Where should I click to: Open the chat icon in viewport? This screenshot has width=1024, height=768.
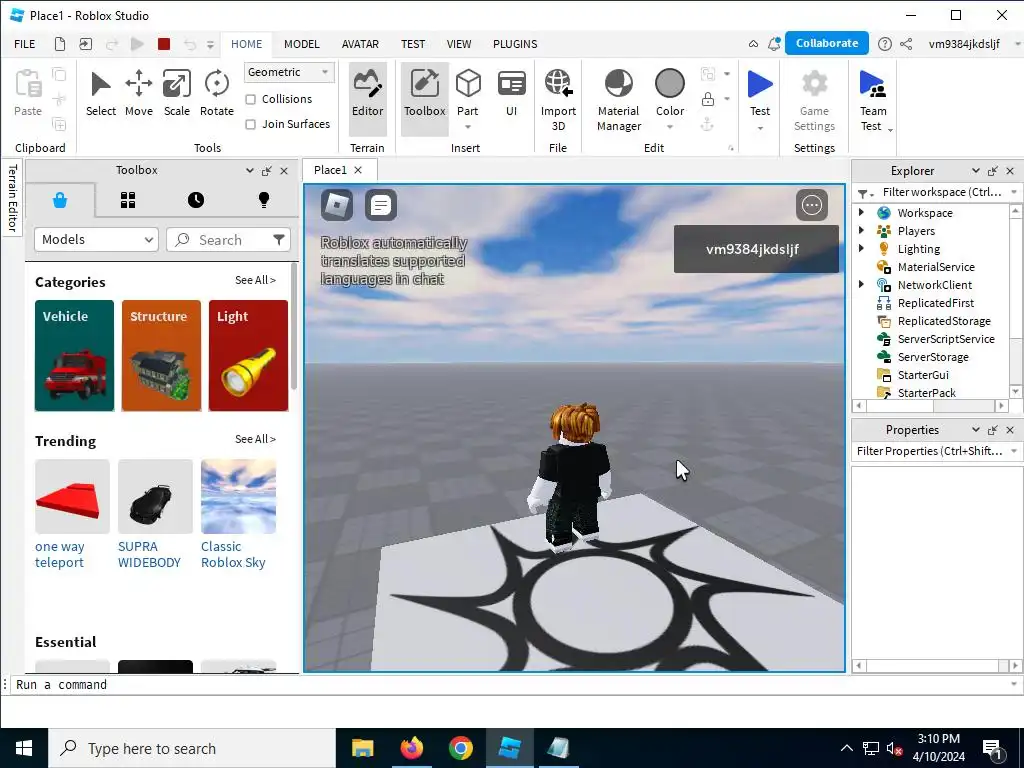tap(381, 205)
